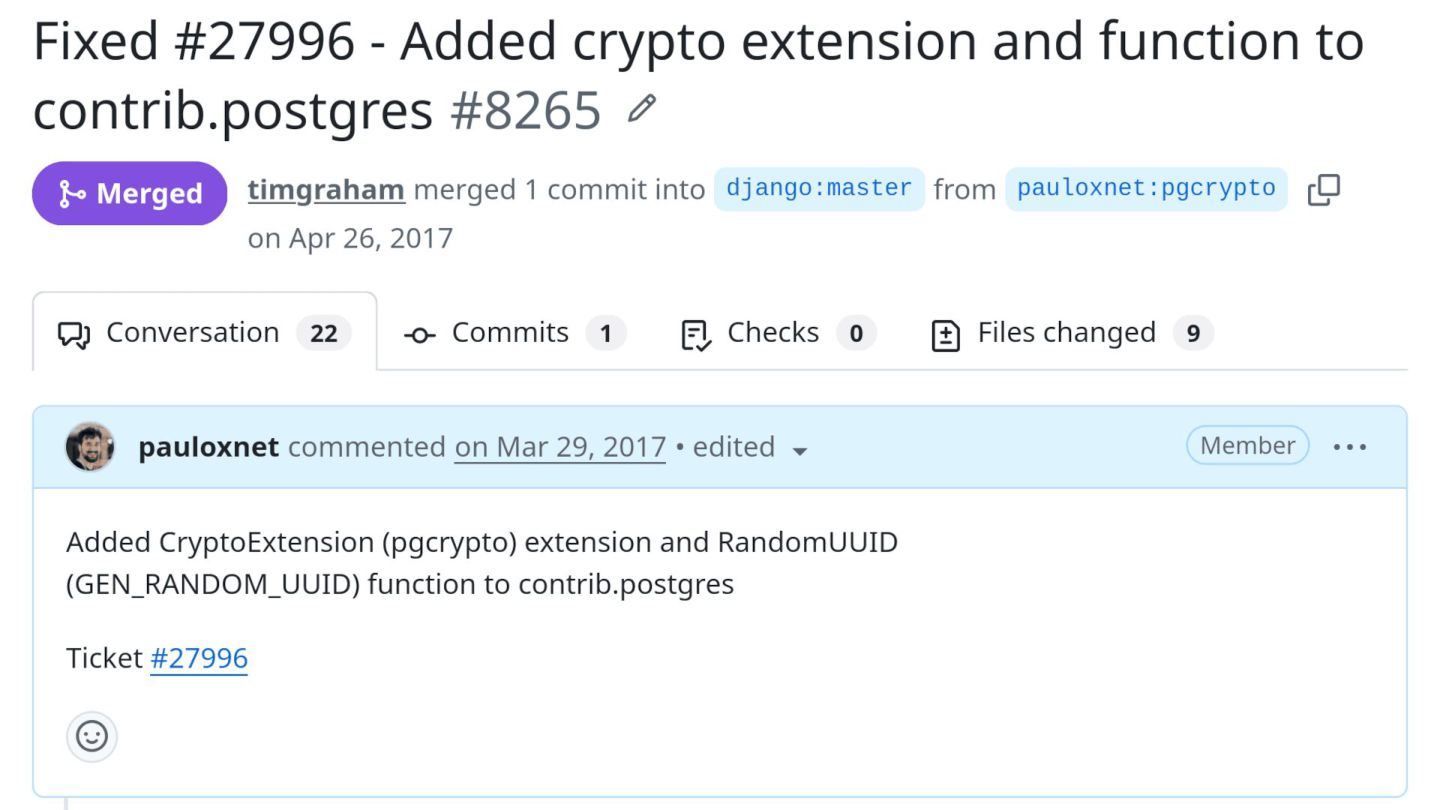Expand the edited history dropdown arrow
The image size is (1440, 810).
[799, 451]
